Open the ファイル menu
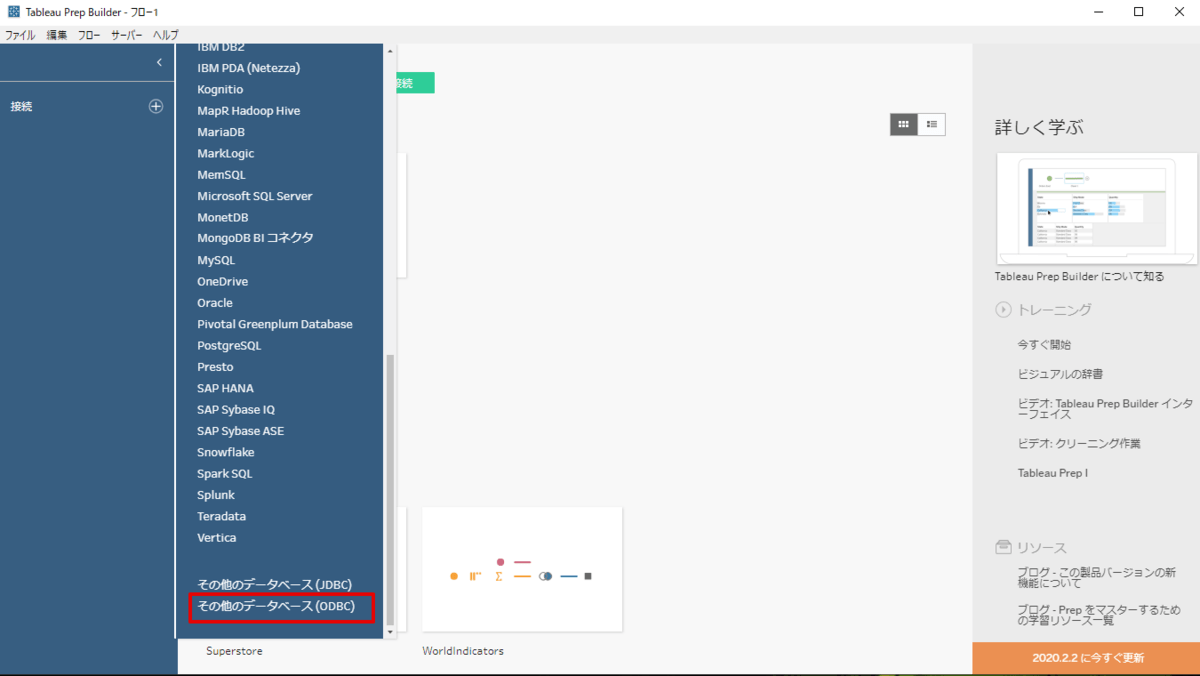 coord(20,34)
